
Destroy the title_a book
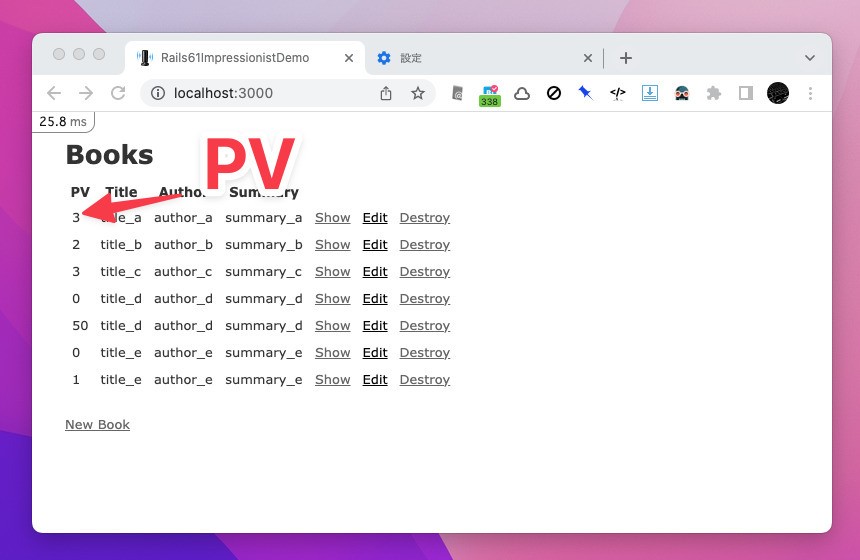[425, 218]
